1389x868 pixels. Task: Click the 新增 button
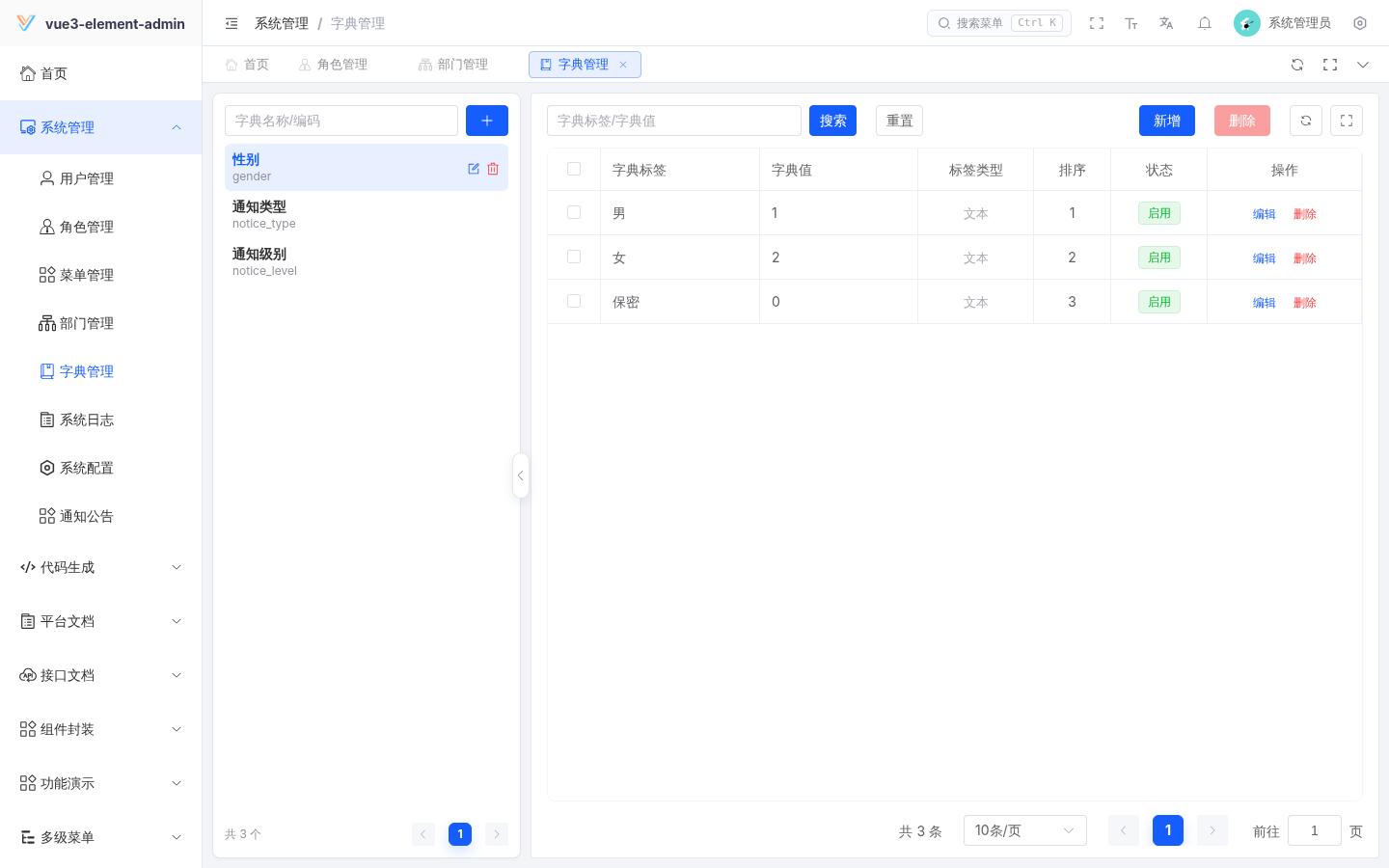click(x=1167, y=121)
